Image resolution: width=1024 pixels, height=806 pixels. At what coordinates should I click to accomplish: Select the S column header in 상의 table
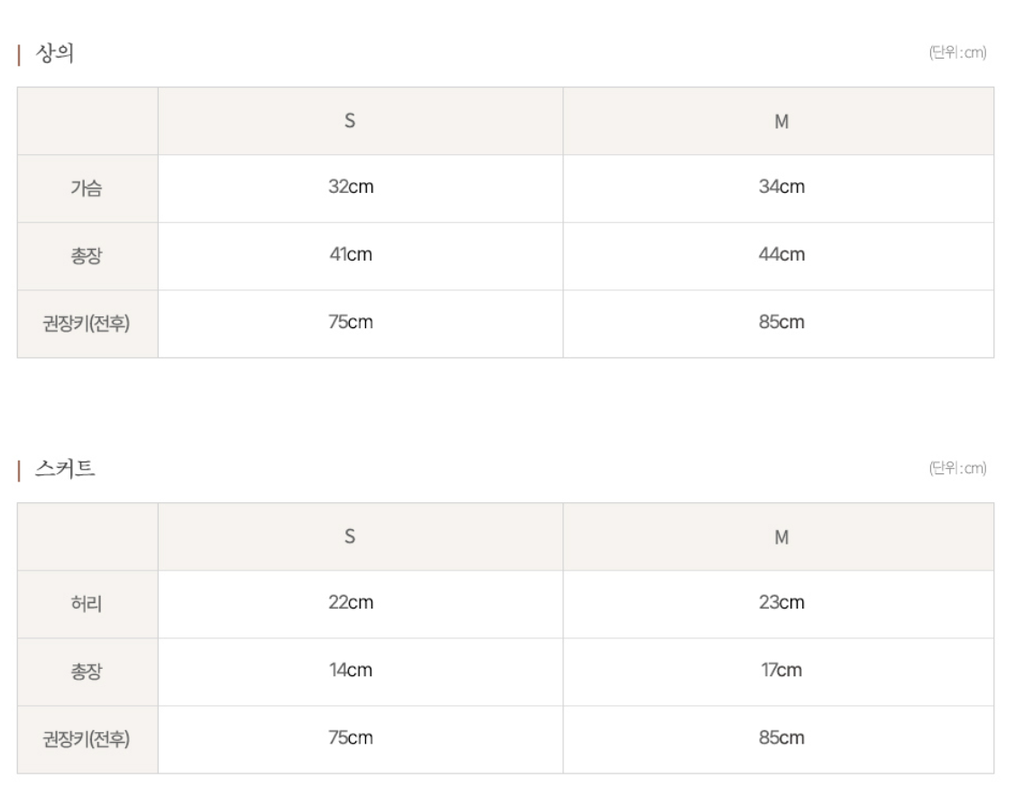pyautogui.click(x=350, y=121)
